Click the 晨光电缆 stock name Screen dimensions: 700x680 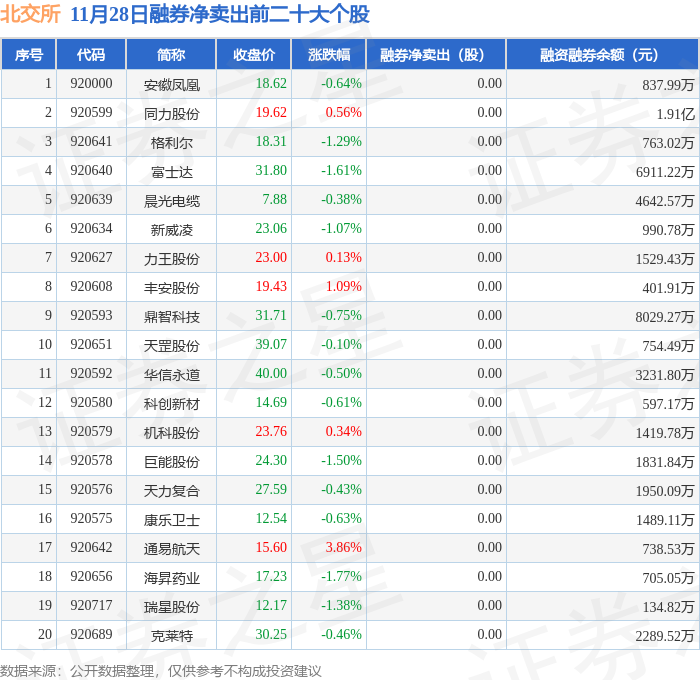(x=171, y=201)
